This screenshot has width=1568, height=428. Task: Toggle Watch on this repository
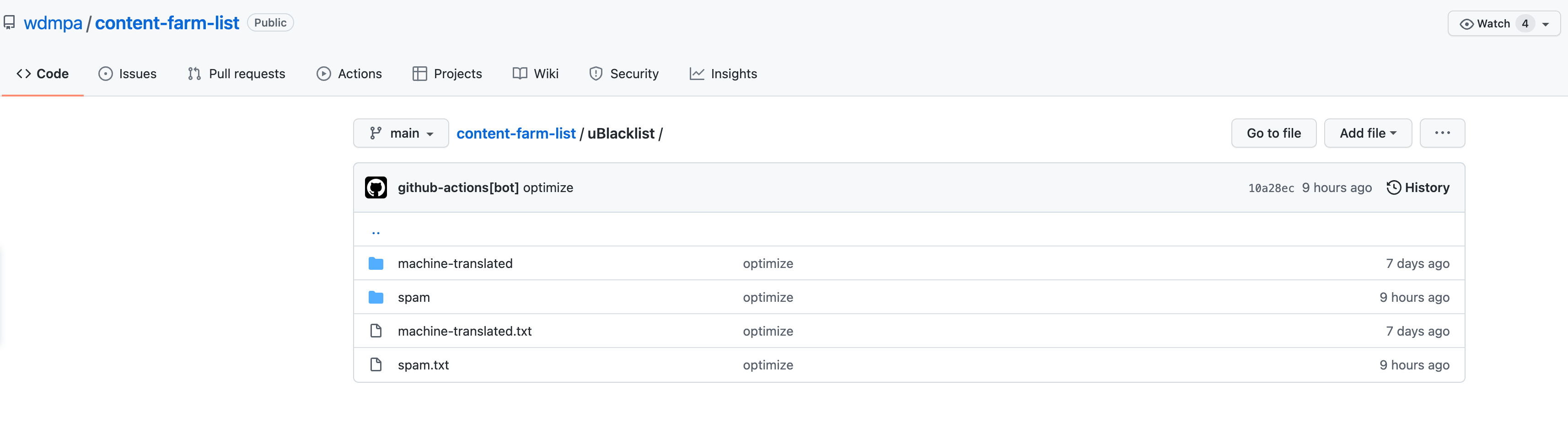pos(1485,24)
